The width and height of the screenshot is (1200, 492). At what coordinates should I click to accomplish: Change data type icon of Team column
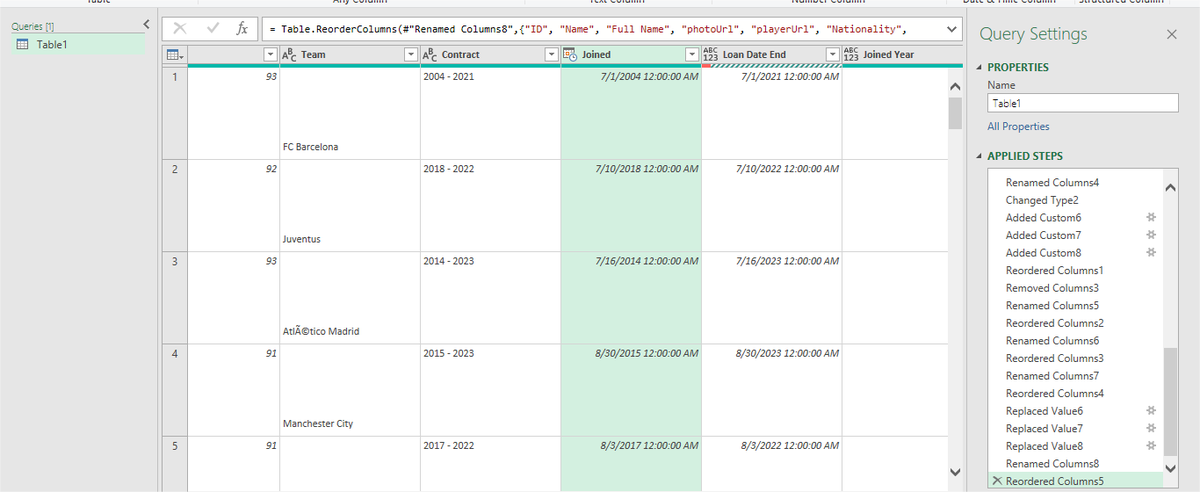tap(290, 55)
